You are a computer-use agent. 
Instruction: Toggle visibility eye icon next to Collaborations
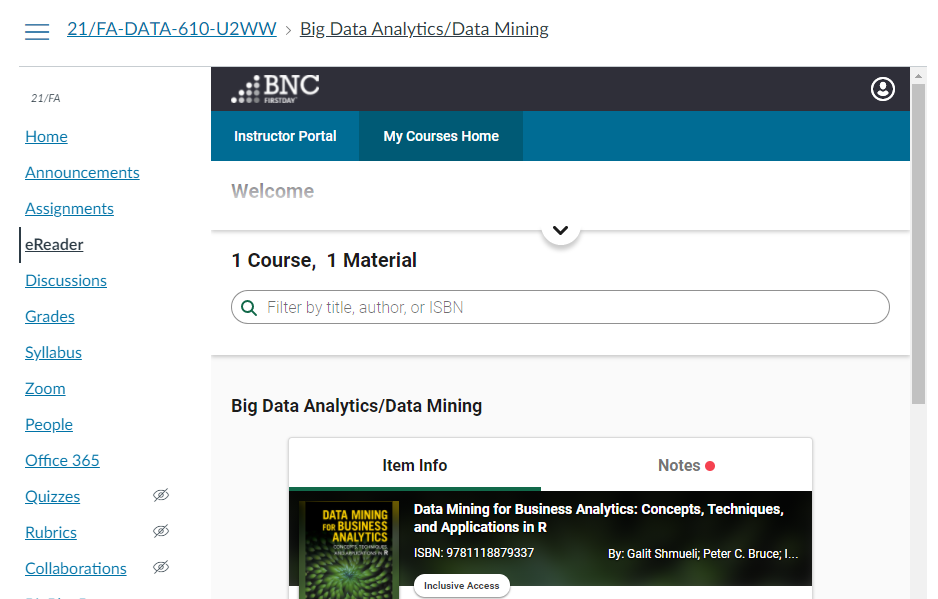[161, 567]
